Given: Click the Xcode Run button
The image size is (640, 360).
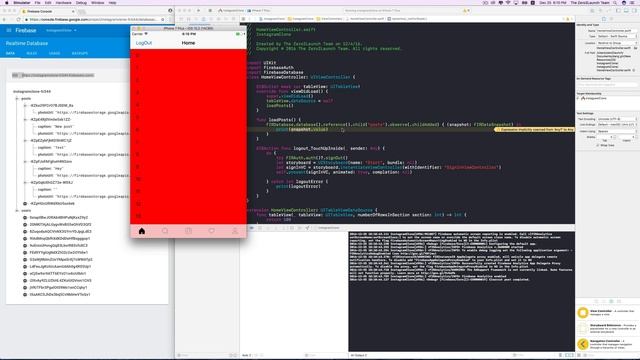Looking at the screenshot, I should [x=198, y=11].
